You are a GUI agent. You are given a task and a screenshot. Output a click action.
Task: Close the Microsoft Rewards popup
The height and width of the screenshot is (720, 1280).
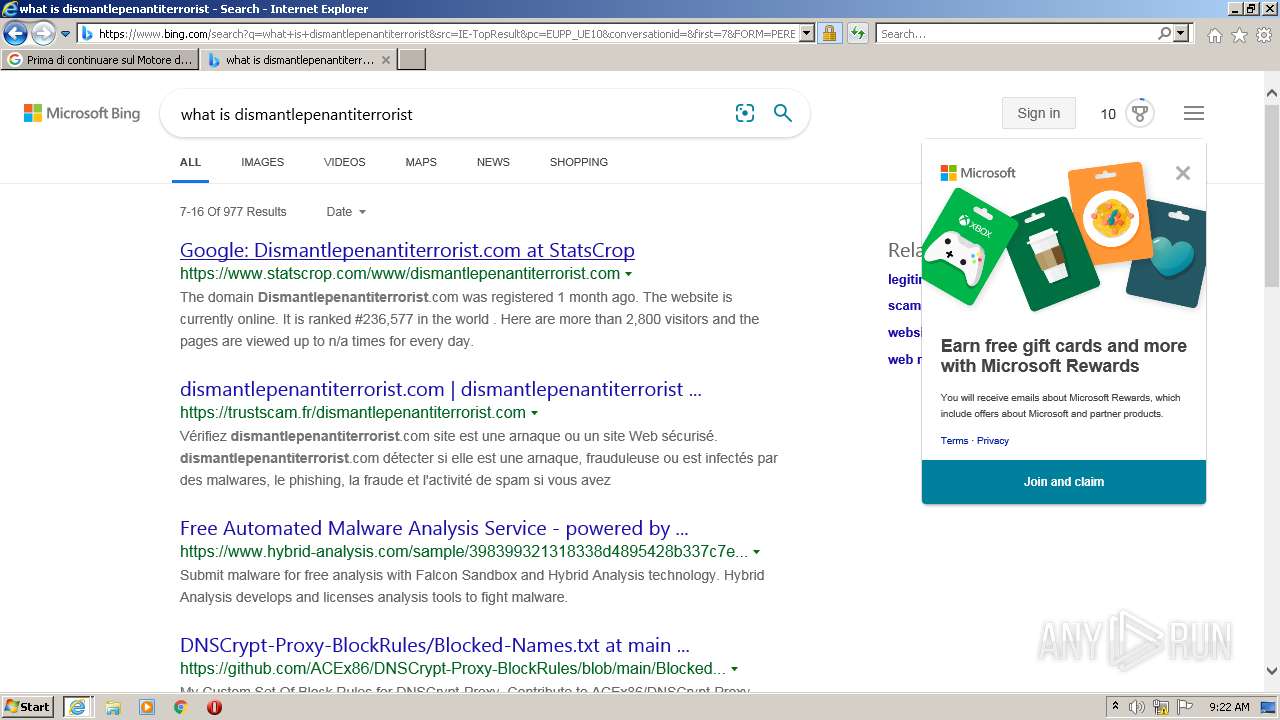[1183, 173]
